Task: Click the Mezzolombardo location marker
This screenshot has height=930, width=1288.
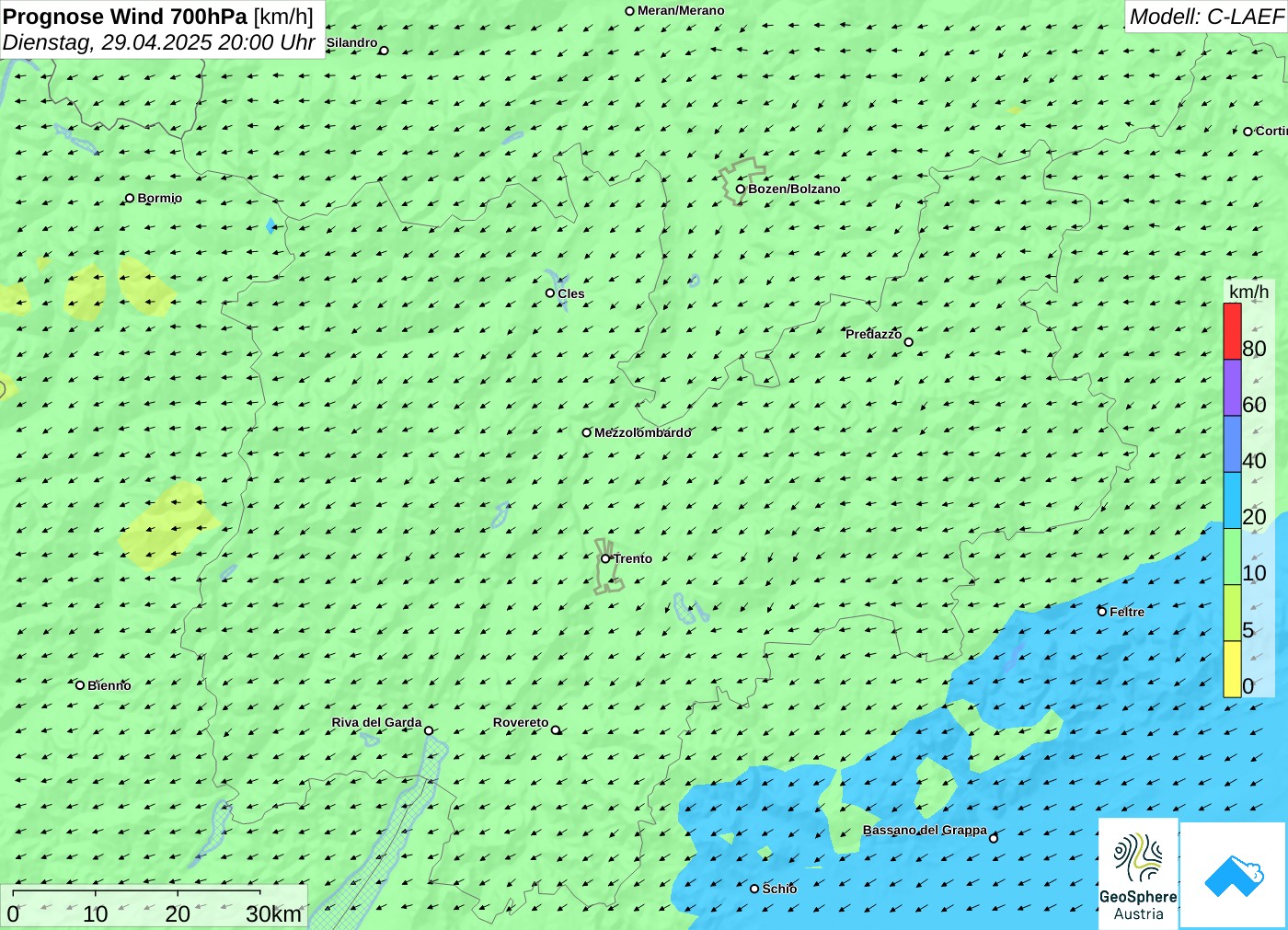Action: [587, 432]
